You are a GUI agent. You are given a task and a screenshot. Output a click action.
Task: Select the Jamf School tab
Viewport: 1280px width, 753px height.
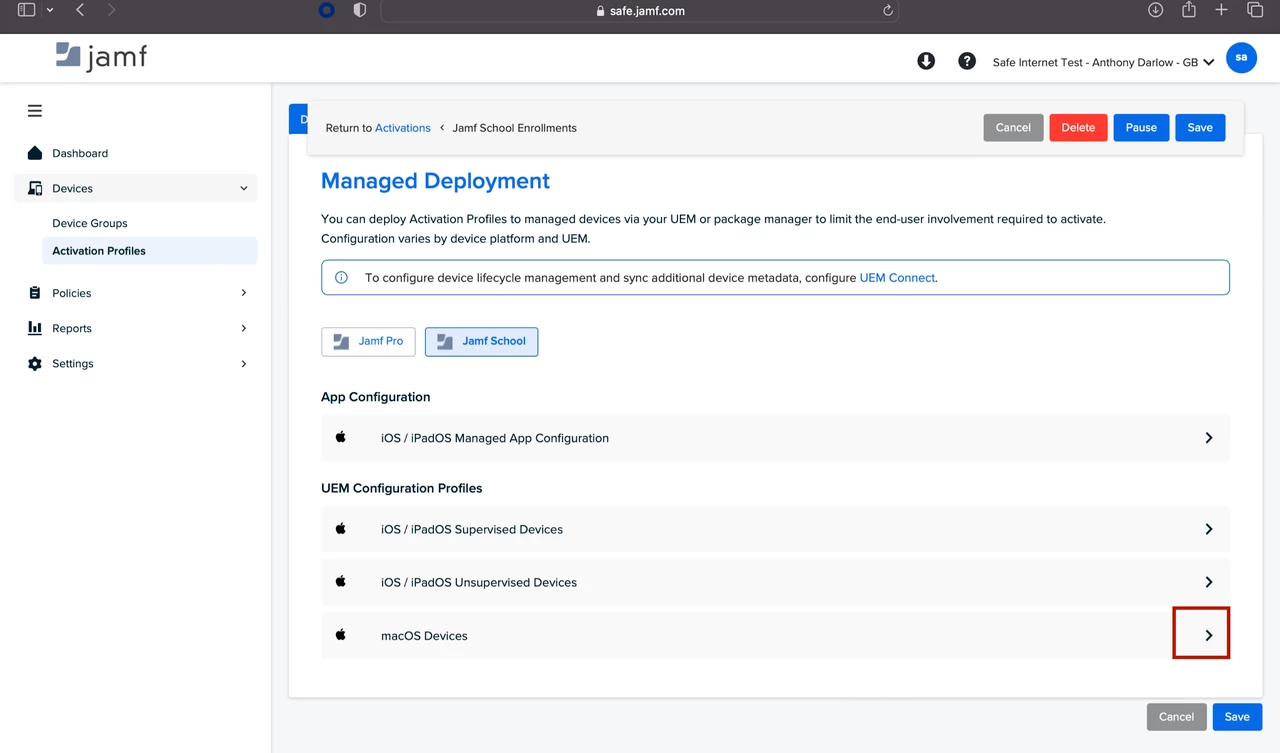pyautogui.click(x=481, y=341)
